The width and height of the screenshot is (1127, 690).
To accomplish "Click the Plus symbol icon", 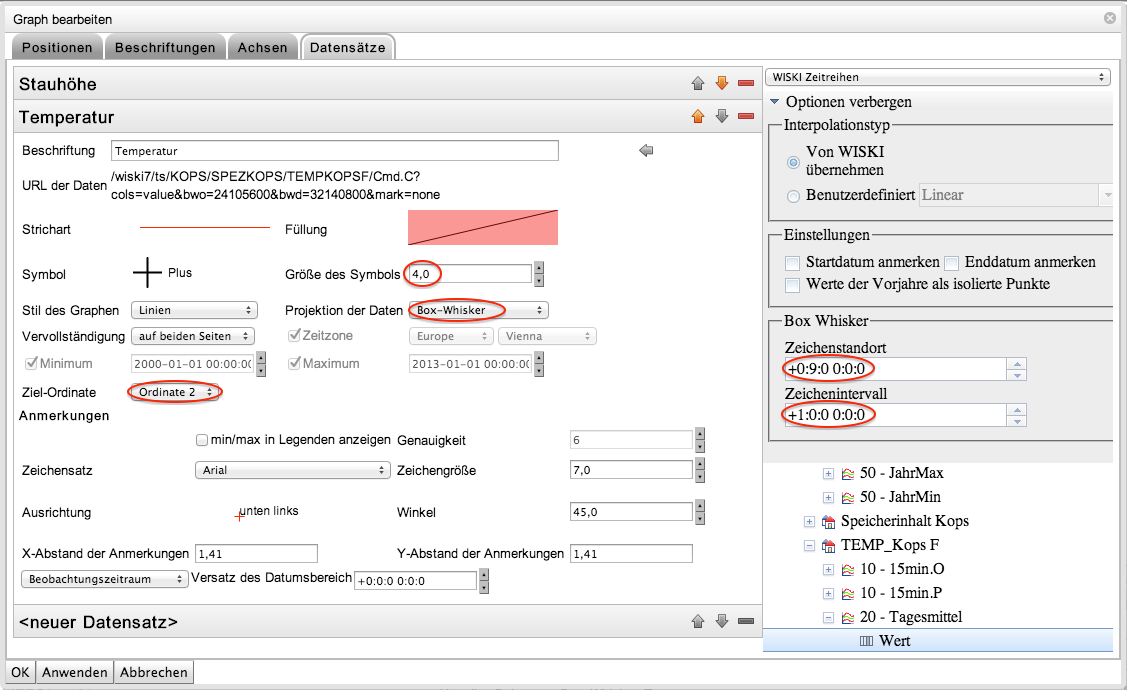I will [x=148, y=272].
